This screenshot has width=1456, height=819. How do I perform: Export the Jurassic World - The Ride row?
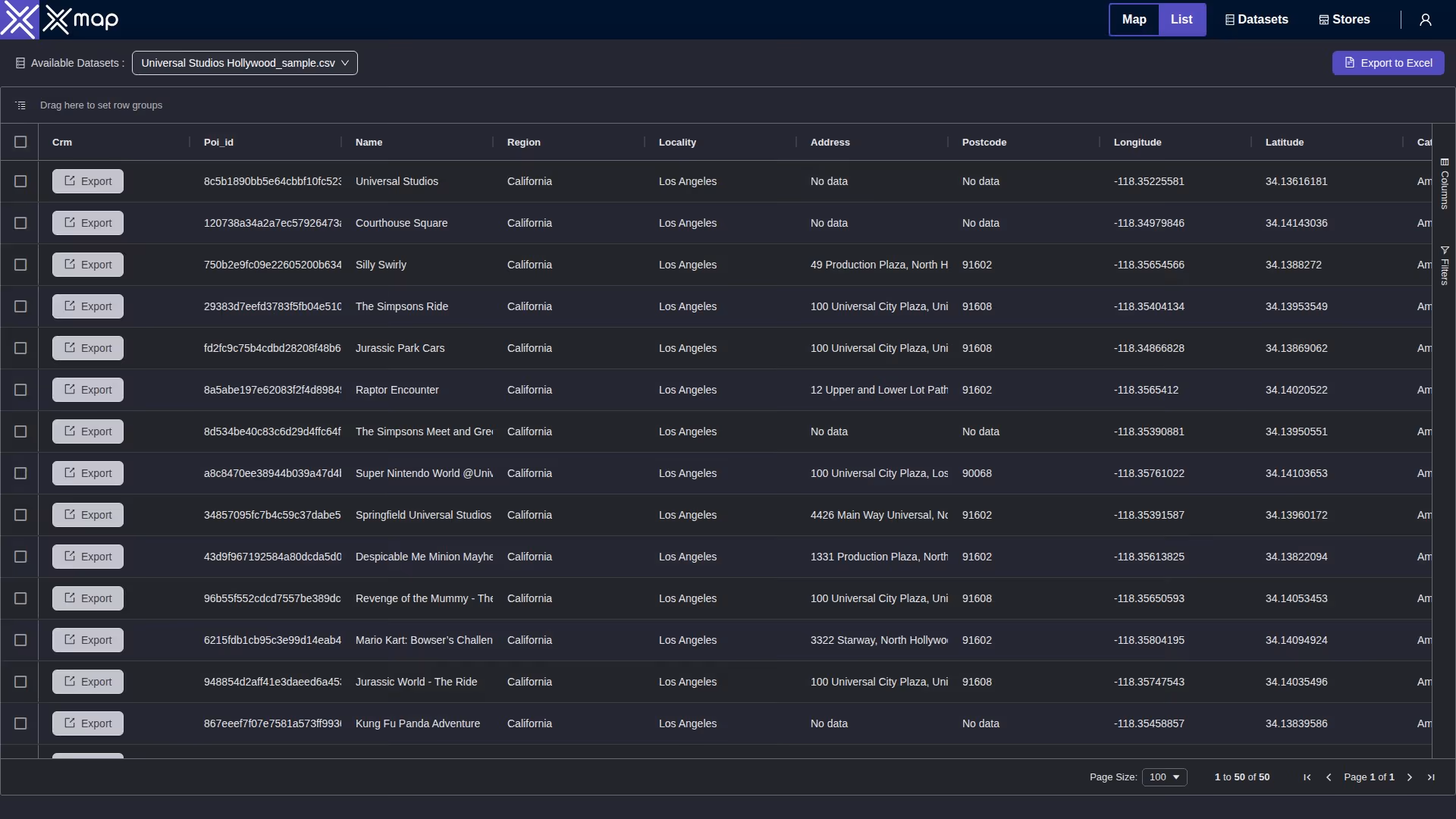(88, 682)
